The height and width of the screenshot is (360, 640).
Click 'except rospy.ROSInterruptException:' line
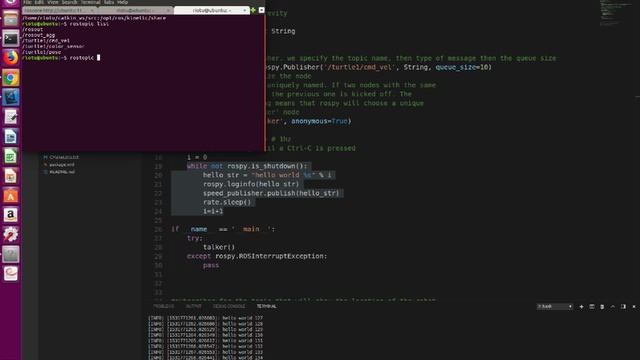(x=257, y=256)
